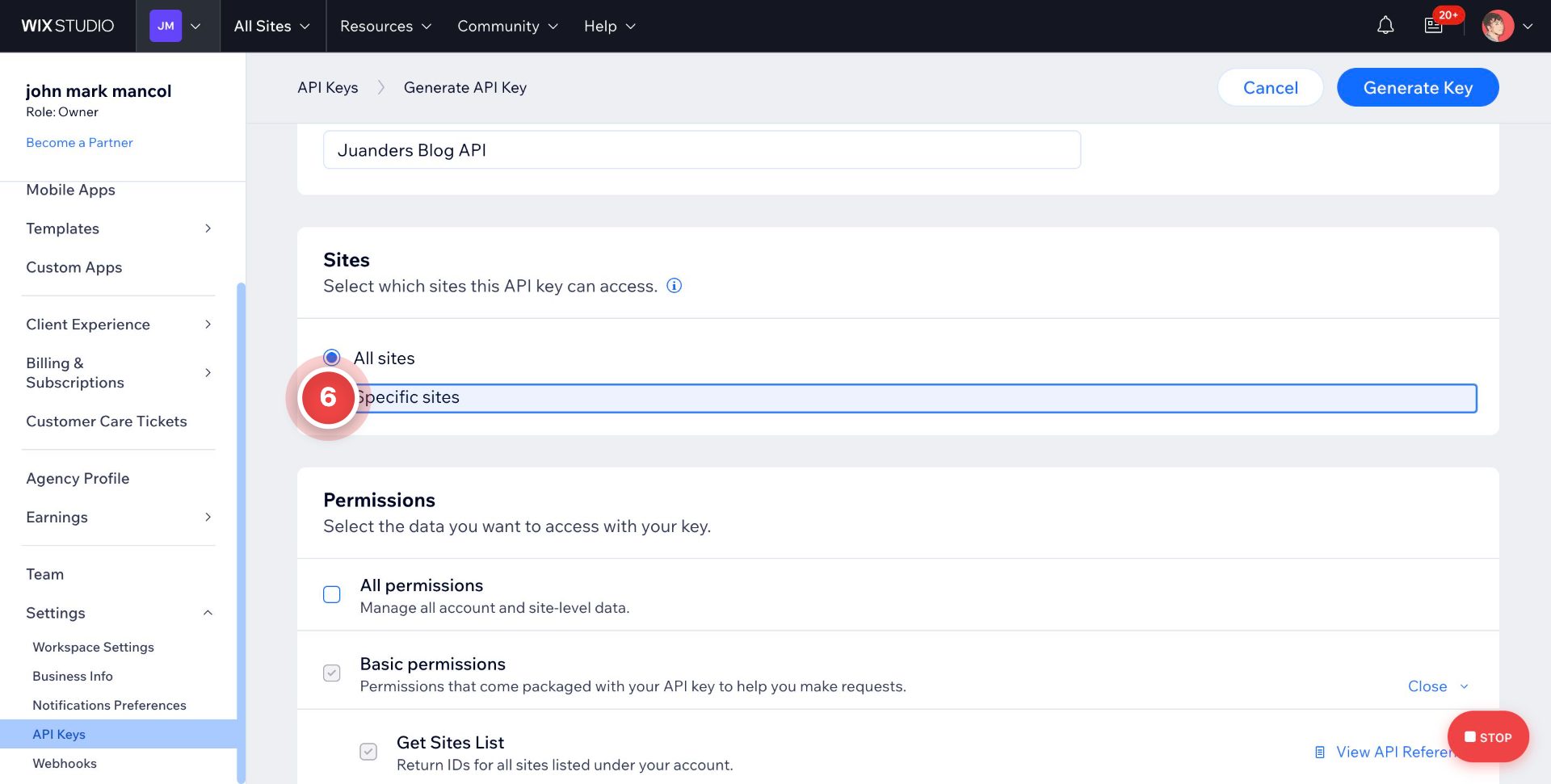The image size is (1551, 784).
Task: Click the 'Role: Owner' text
Action: (62, 112)
